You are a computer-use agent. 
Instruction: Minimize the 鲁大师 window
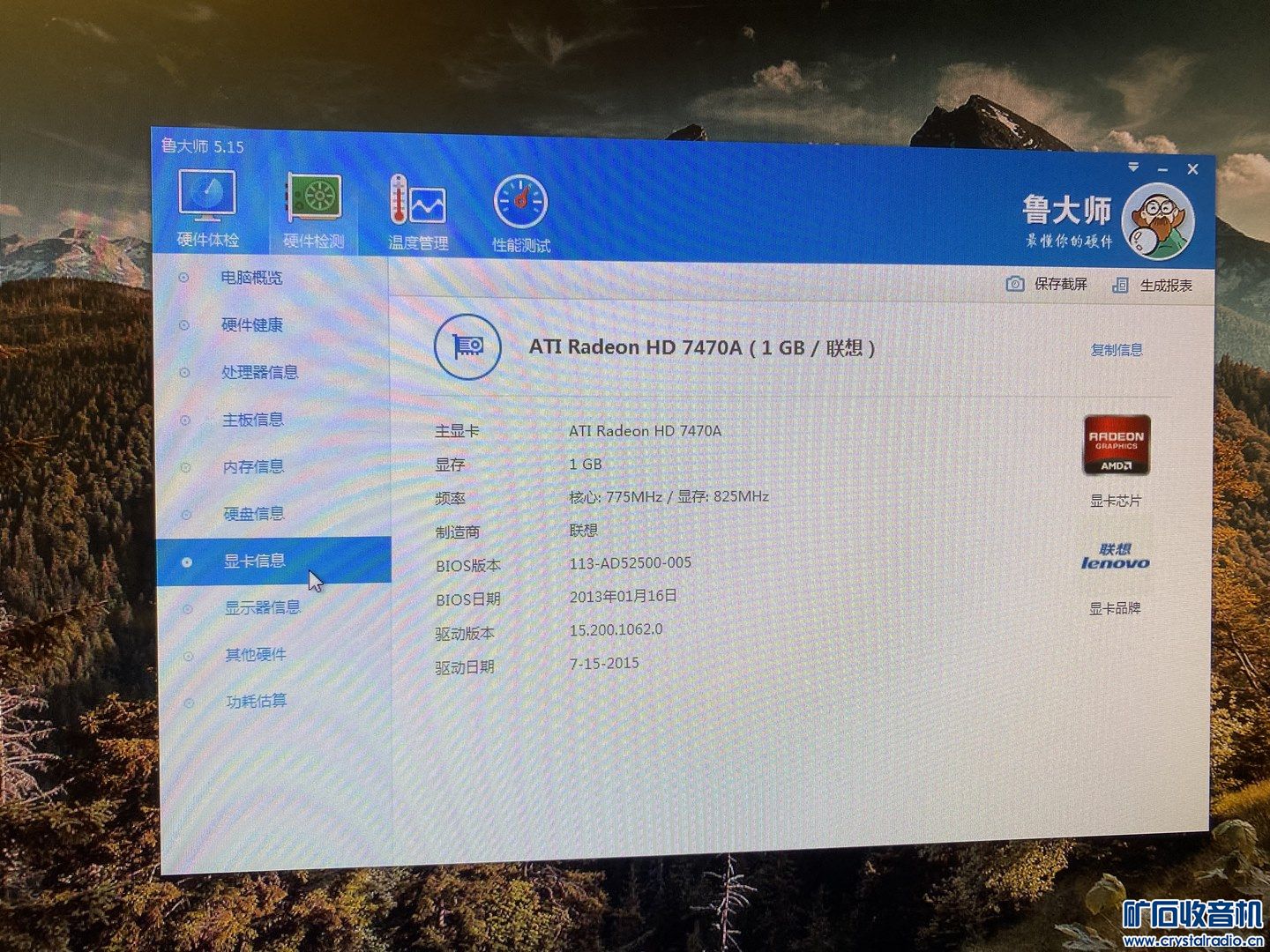[x=1162, y=169]
